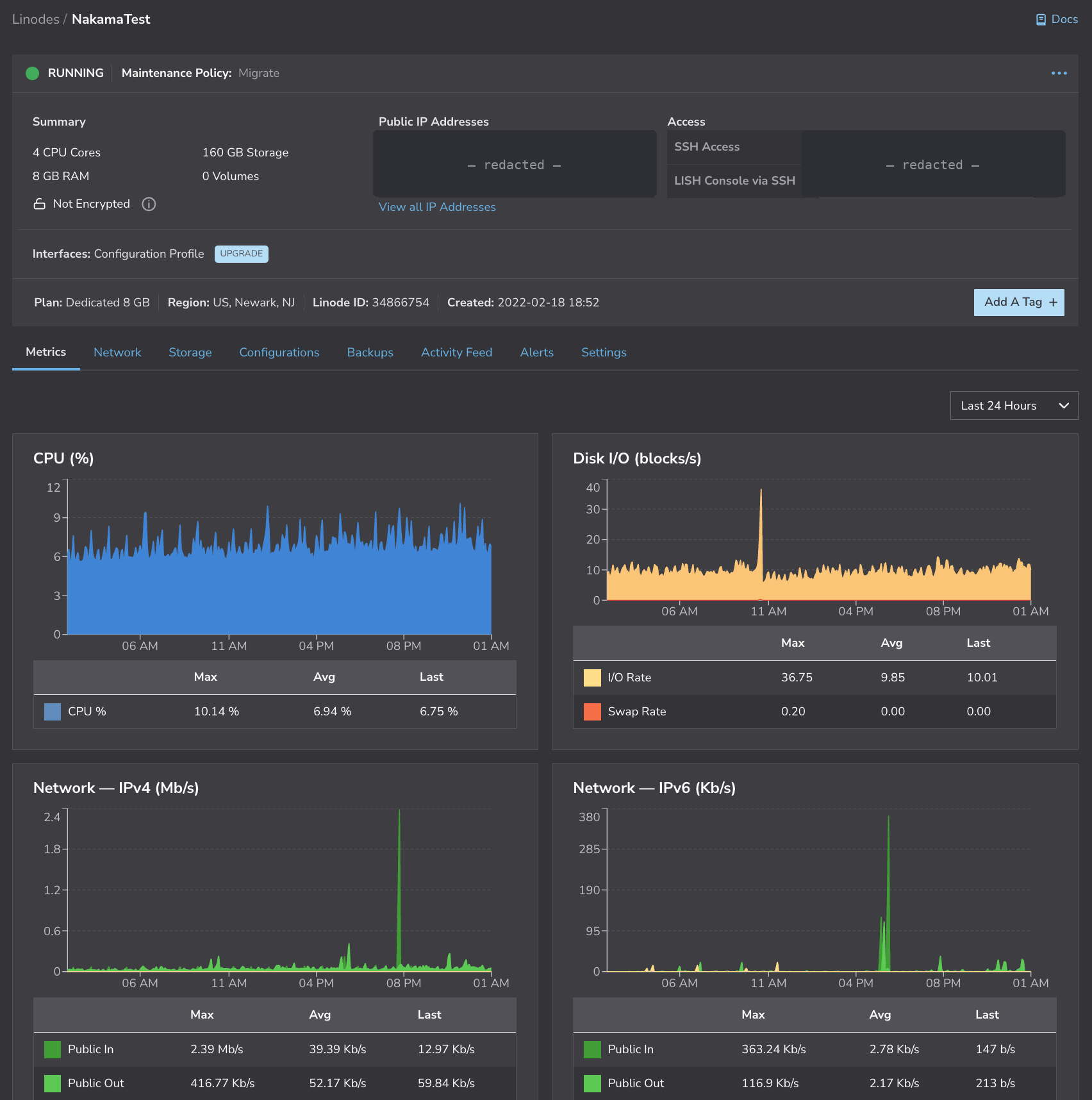Click IPv4 Public In Max 2.39 Mb/s
This screenshot has width=1092, height=1100.
click(x=217, y=1049)
